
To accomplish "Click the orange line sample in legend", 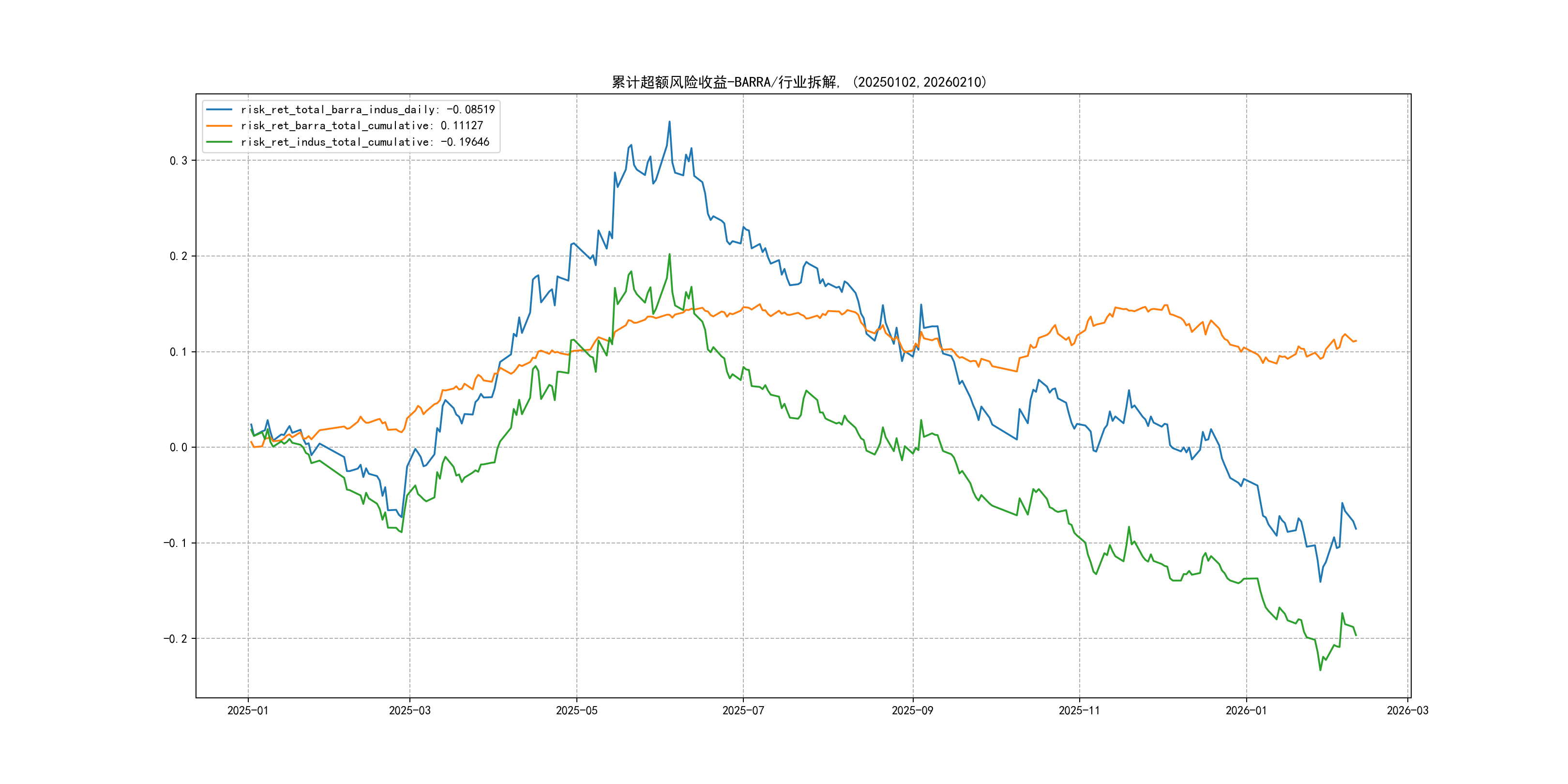I will click(x=219, y=125).
